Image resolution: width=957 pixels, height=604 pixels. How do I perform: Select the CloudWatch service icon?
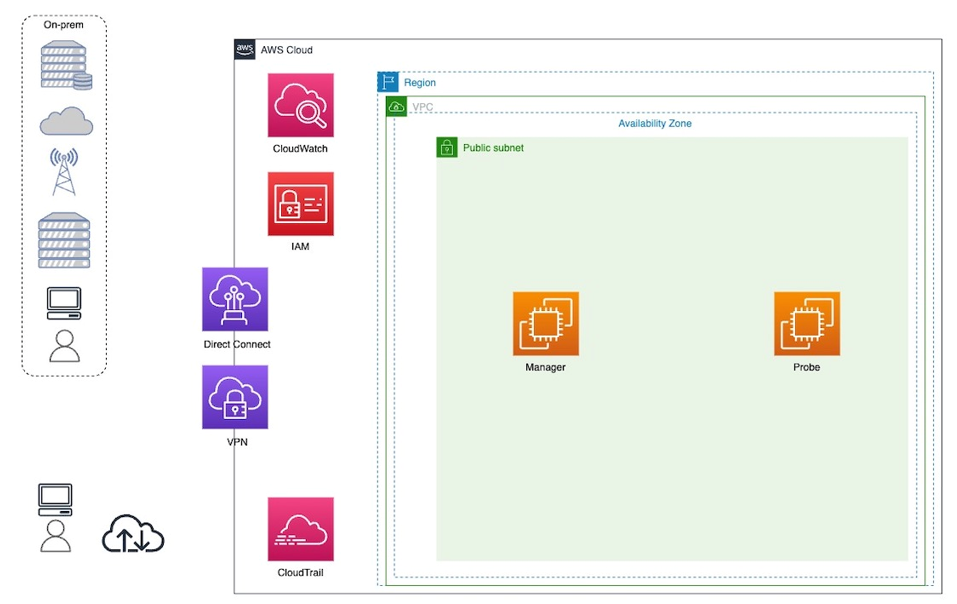(300, 105)
